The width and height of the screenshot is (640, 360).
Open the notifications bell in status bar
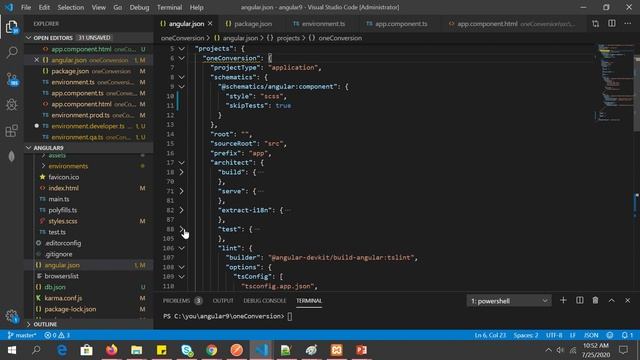coord(627,335)
